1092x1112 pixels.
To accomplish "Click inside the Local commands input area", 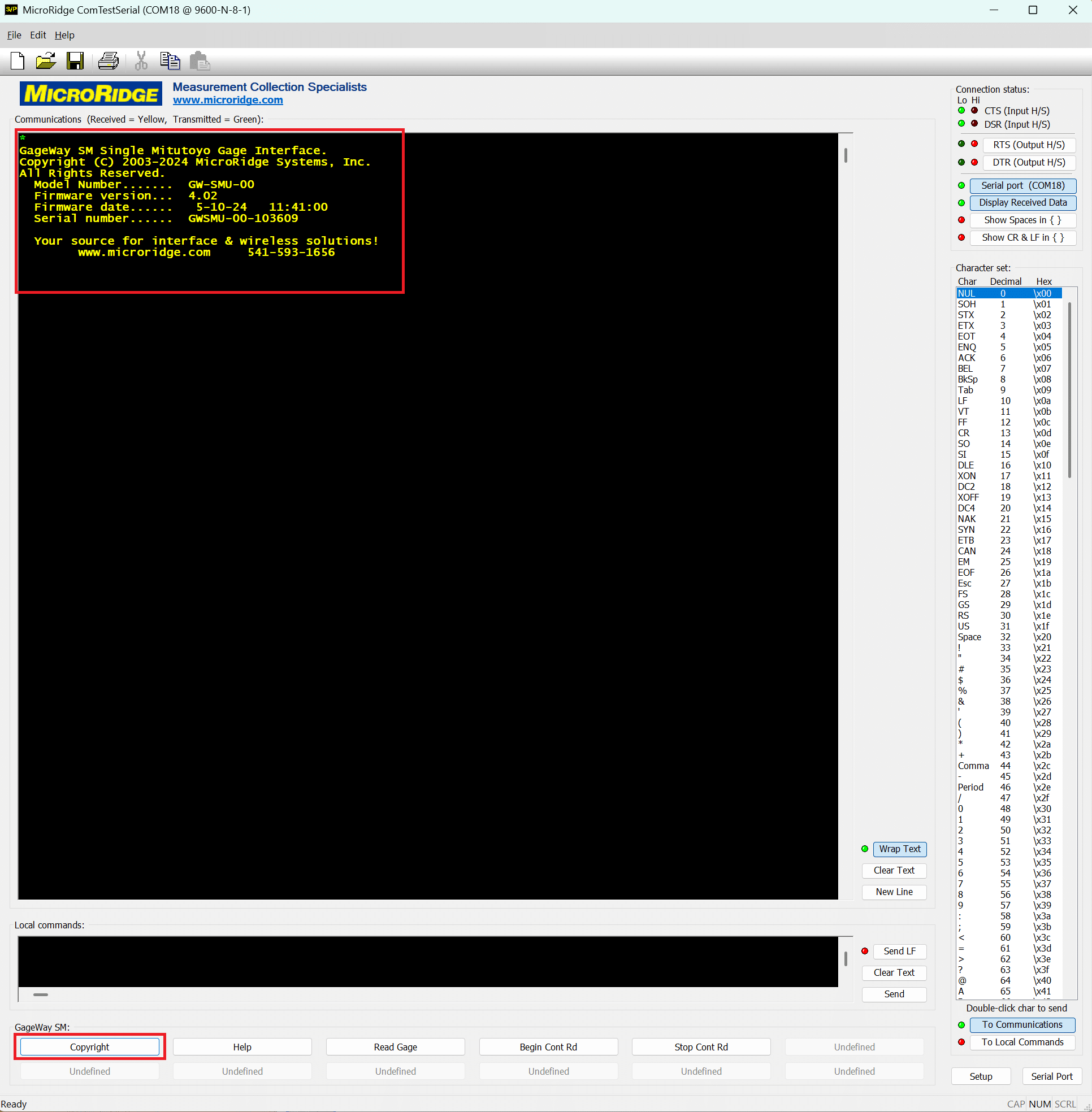I will coord(427,962).
